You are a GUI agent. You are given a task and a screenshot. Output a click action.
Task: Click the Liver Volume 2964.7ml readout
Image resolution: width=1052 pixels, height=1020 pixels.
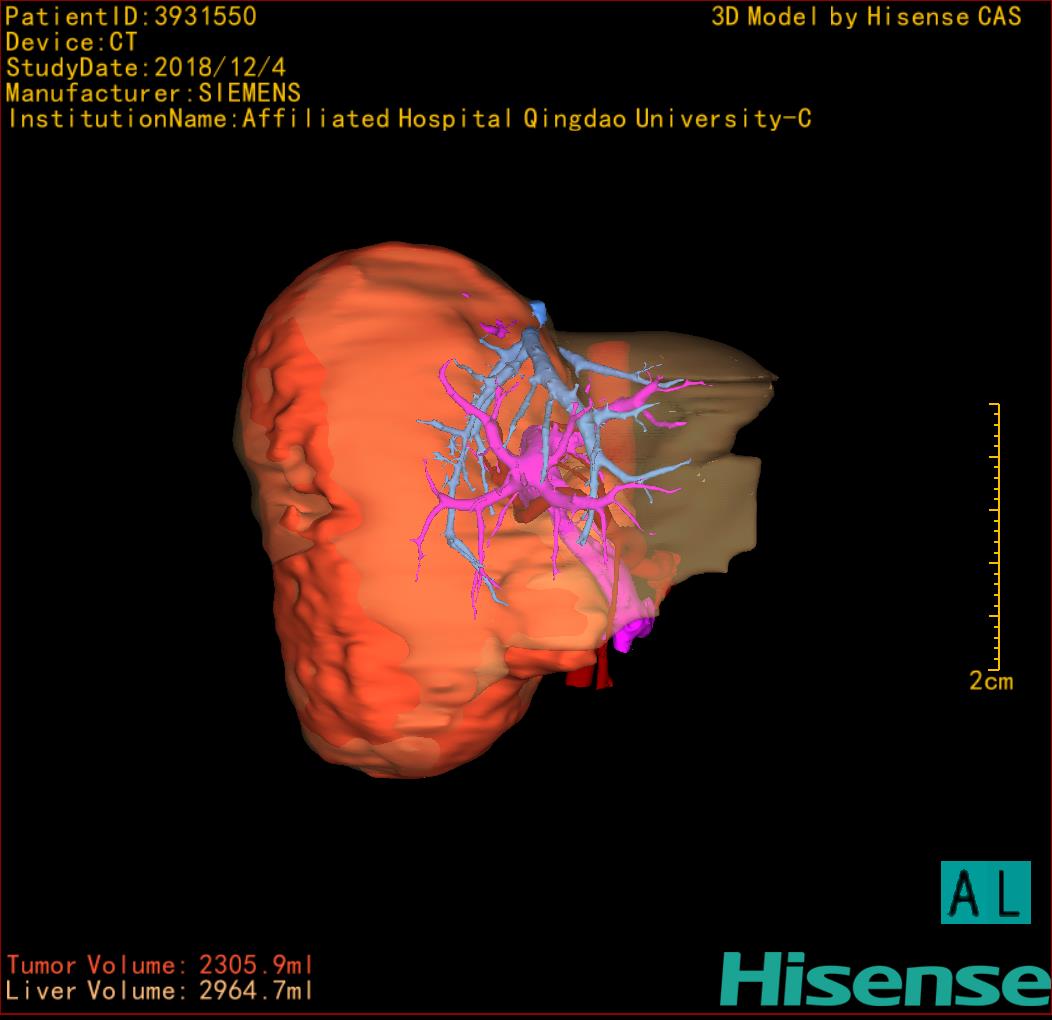(160, 991)
